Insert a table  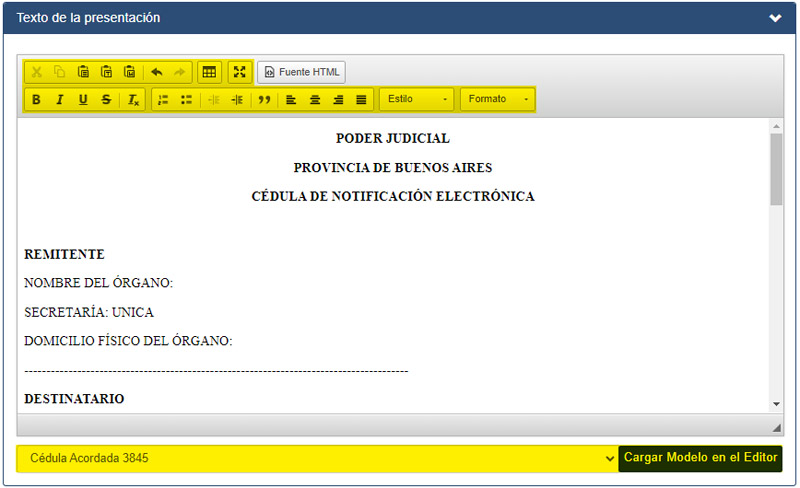[209, 72]
